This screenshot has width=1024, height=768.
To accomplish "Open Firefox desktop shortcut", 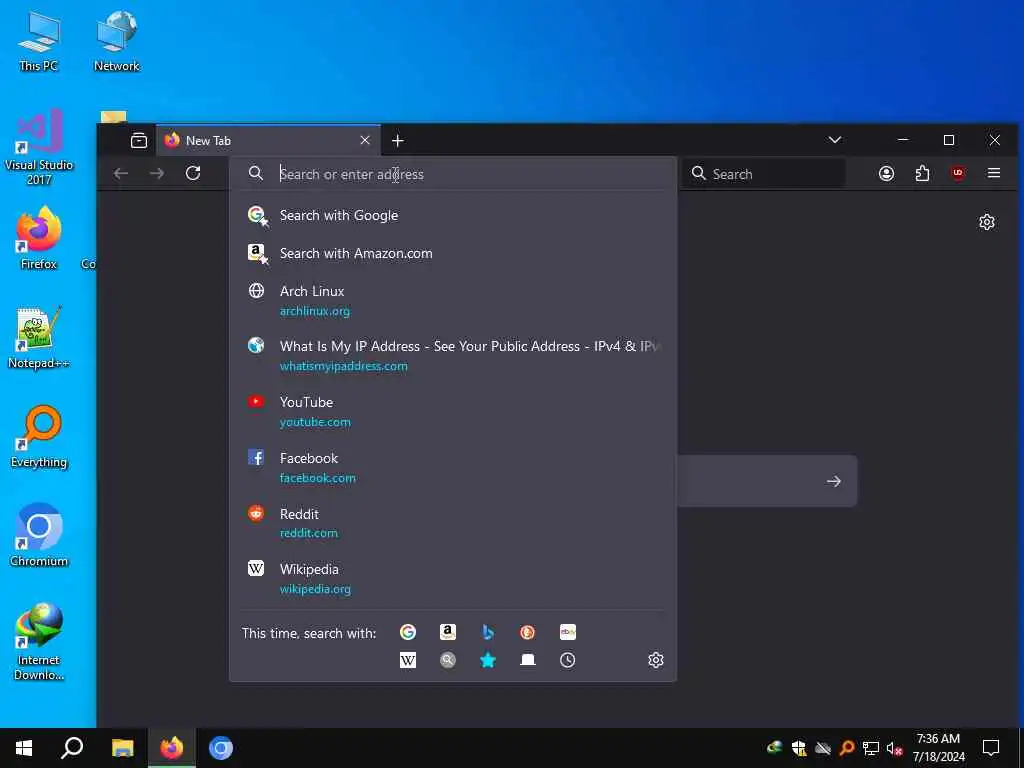I will 39,238.
